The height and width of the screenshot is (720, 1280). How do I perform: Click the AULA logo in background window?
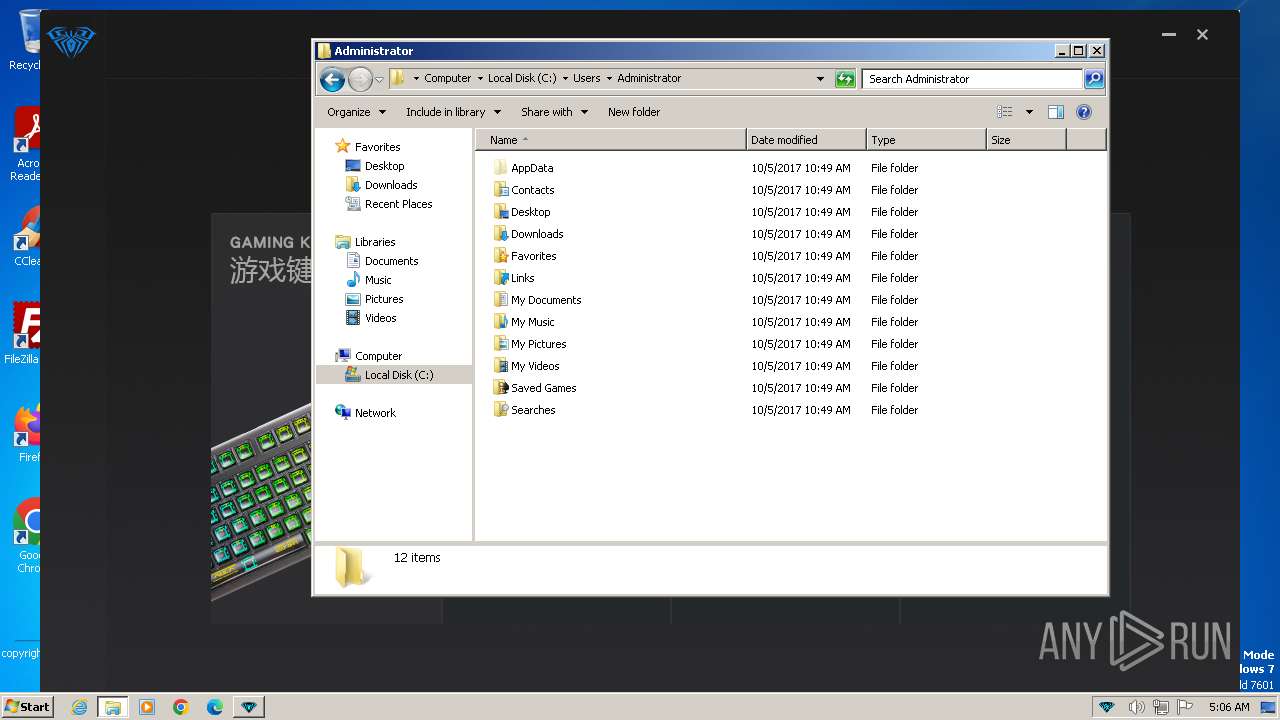(x=71, y=42)
